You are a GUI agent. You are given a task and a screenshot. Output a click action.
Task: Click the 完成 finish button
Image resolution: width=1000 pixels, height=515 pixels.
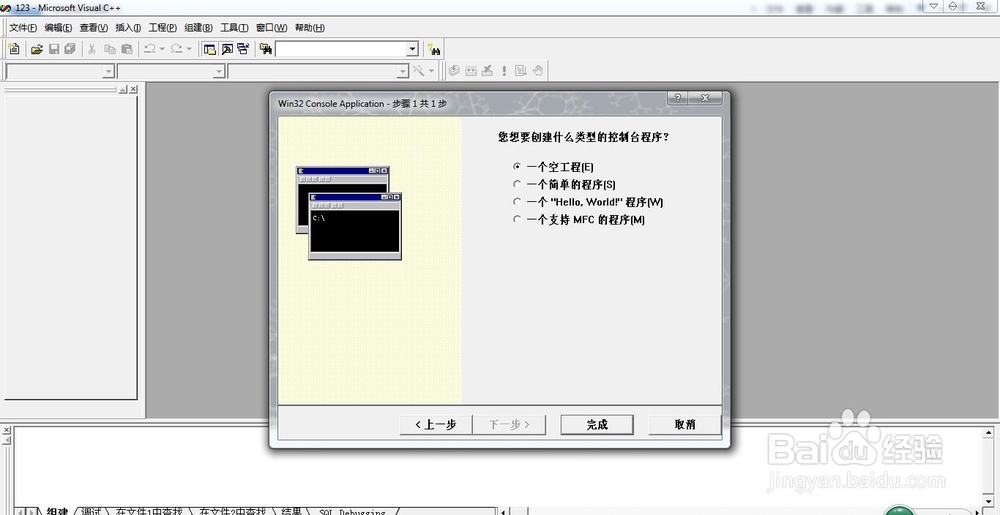(597, 424)
